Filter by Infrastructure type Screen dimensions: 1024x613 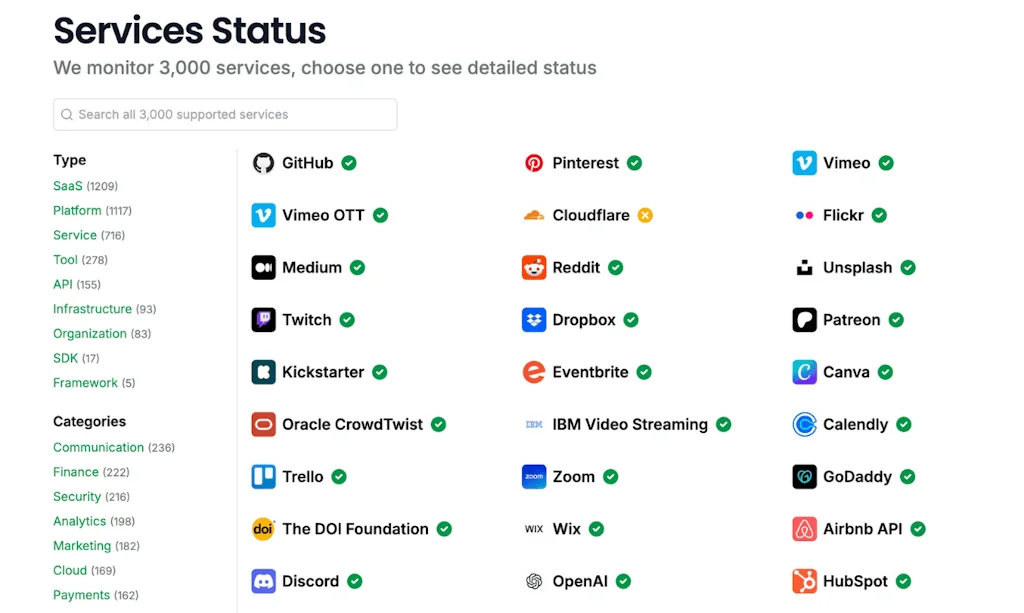tap(92, 309)
